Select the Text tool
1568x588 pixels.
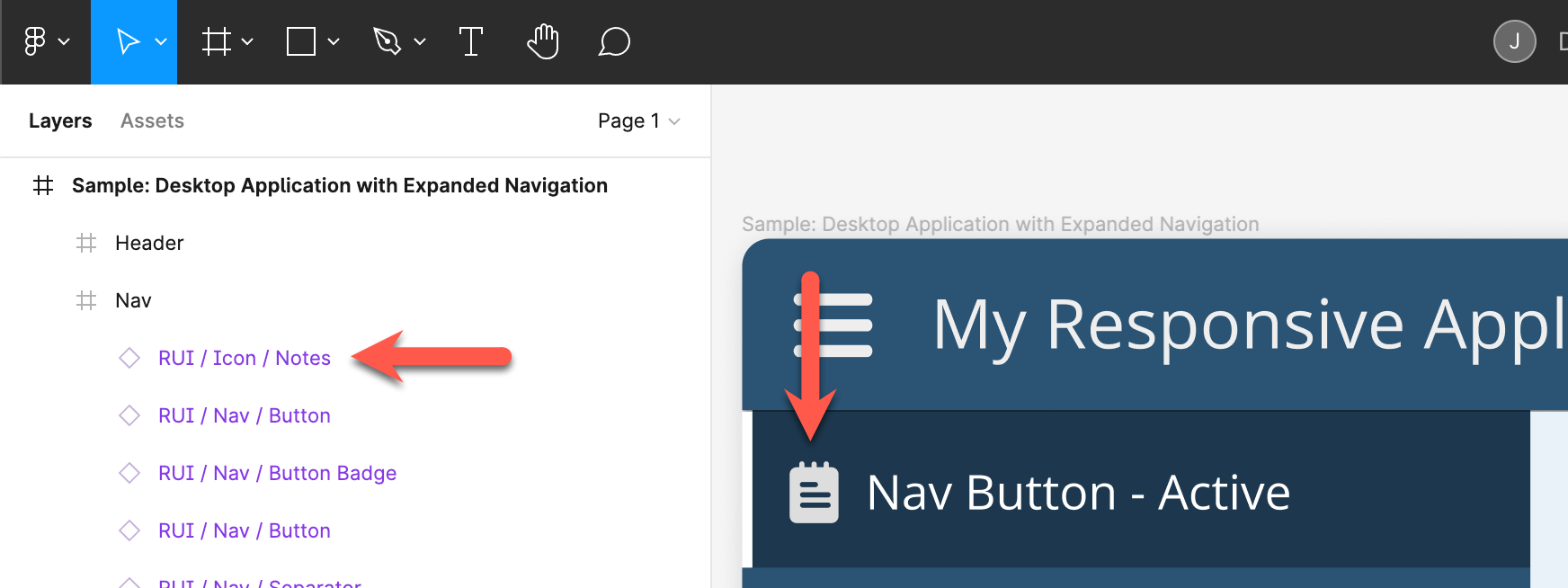(470, 41)
